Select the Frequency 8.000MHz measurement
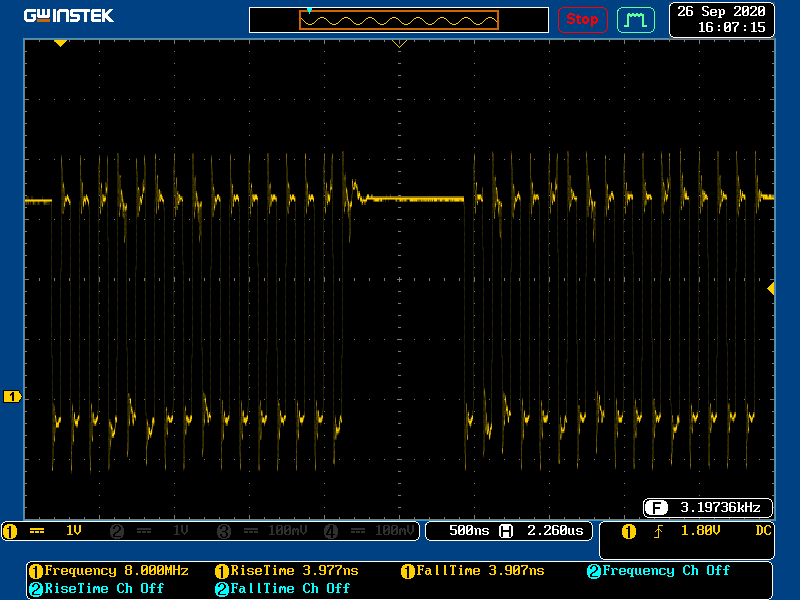The width and height of the screenshot is (800, 600). point(108,571)
